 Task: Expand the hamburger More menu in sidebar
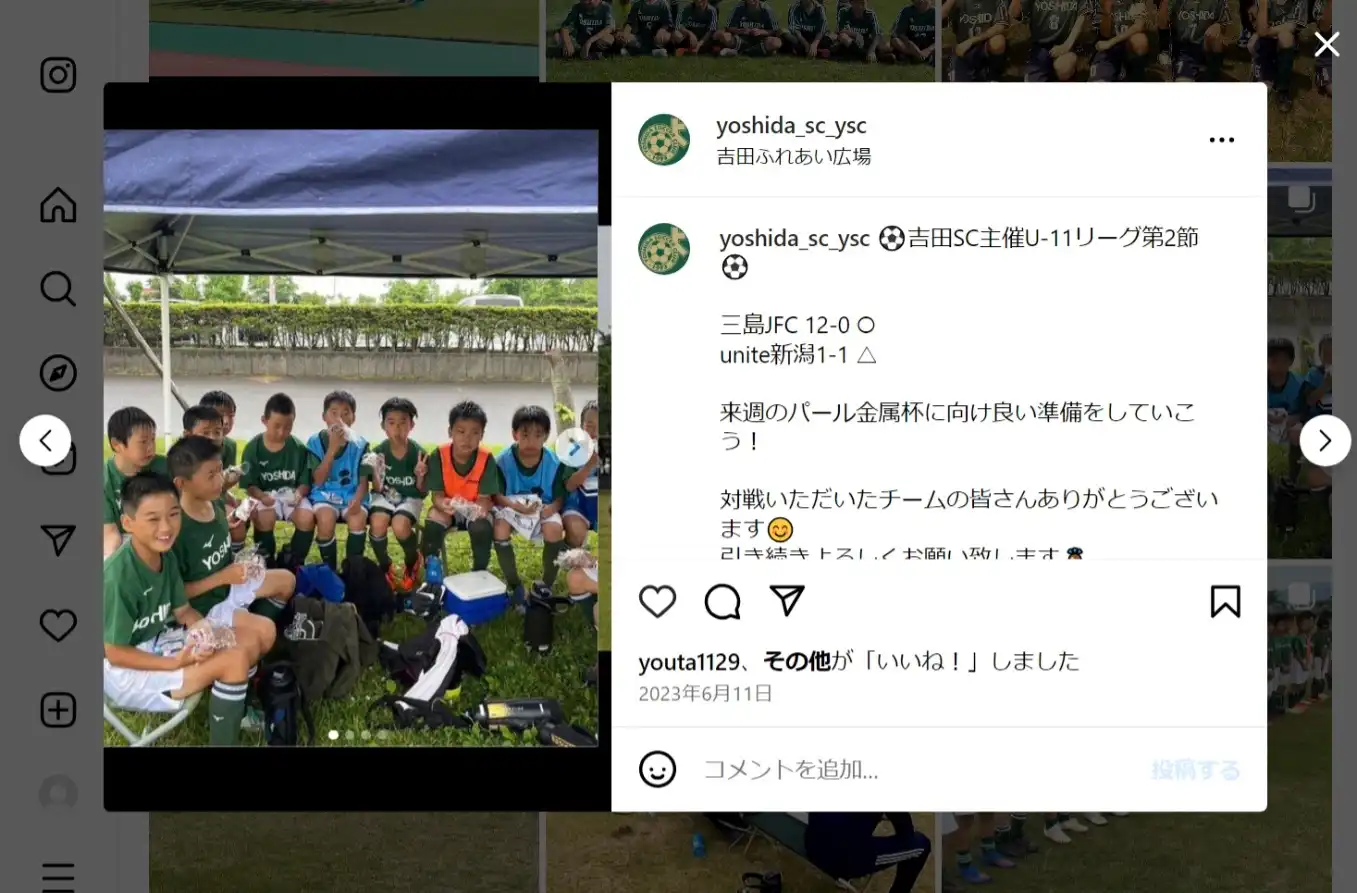pos(58,876)
